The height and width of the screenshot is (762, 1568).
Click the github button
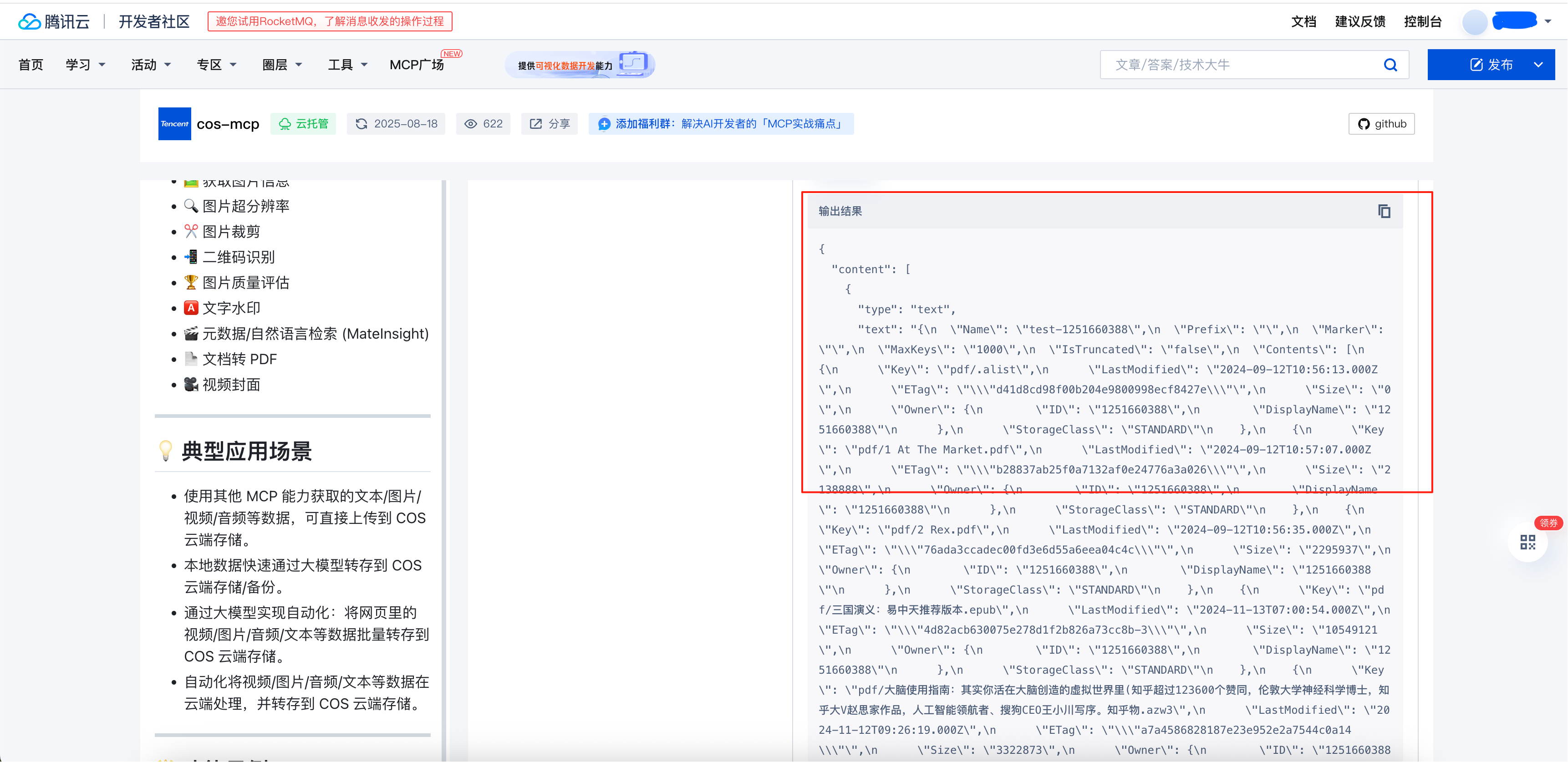pyautogui.click(x=1381, y=123)
